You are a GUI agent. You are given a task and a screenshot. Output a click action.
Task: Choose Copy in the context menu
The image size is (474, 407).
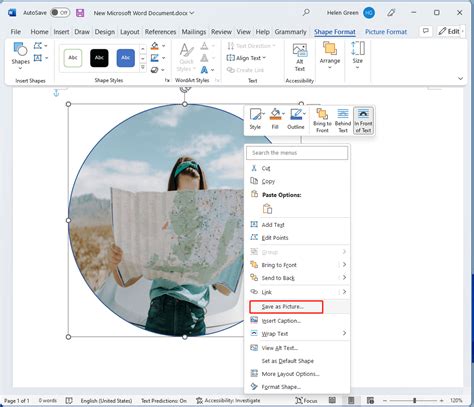tap(297, 181)
